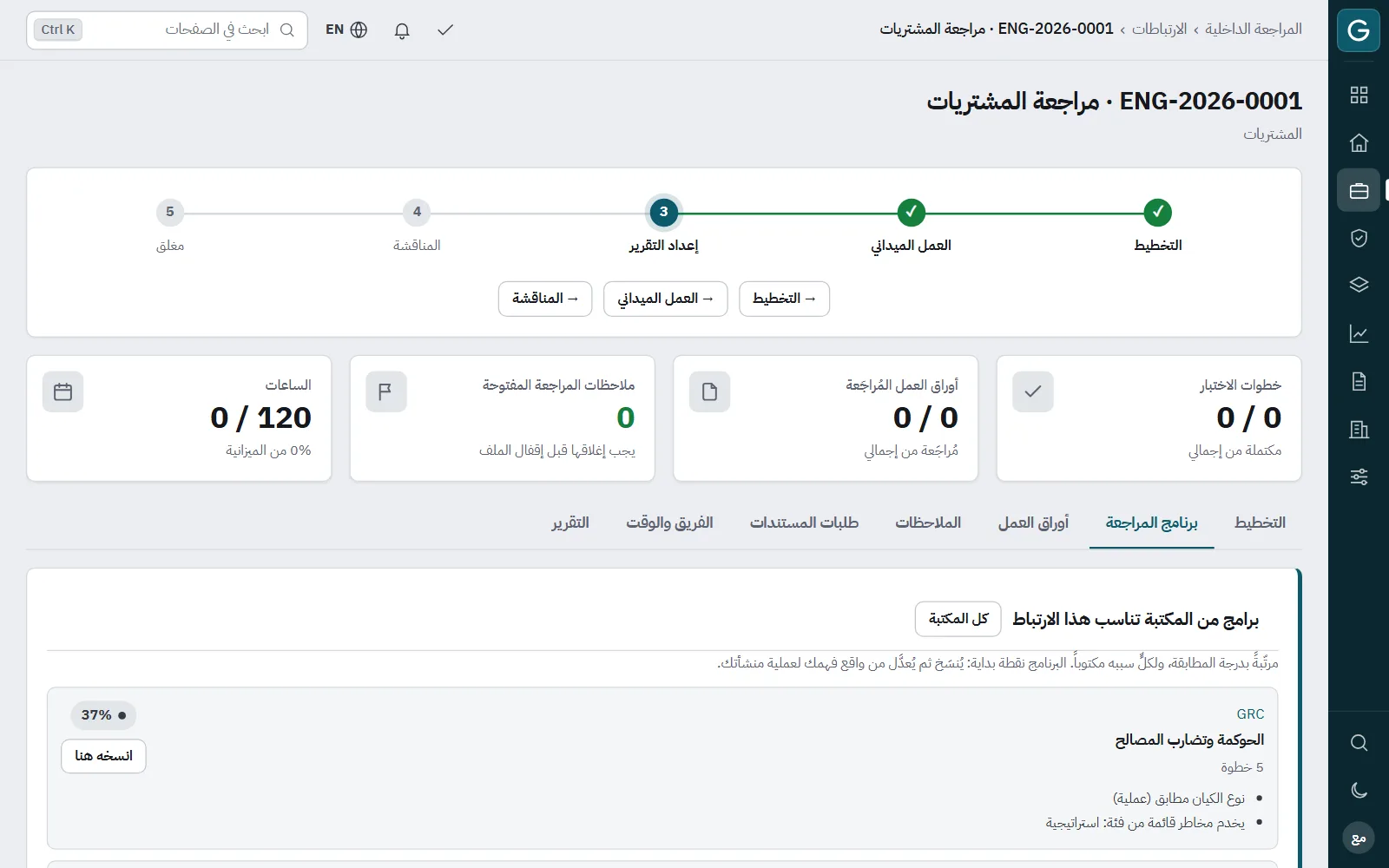Viewport: 1389px width, 868px height.
Task: Click الارتباطات breadcrumb link
Action: click(1159, 30)
